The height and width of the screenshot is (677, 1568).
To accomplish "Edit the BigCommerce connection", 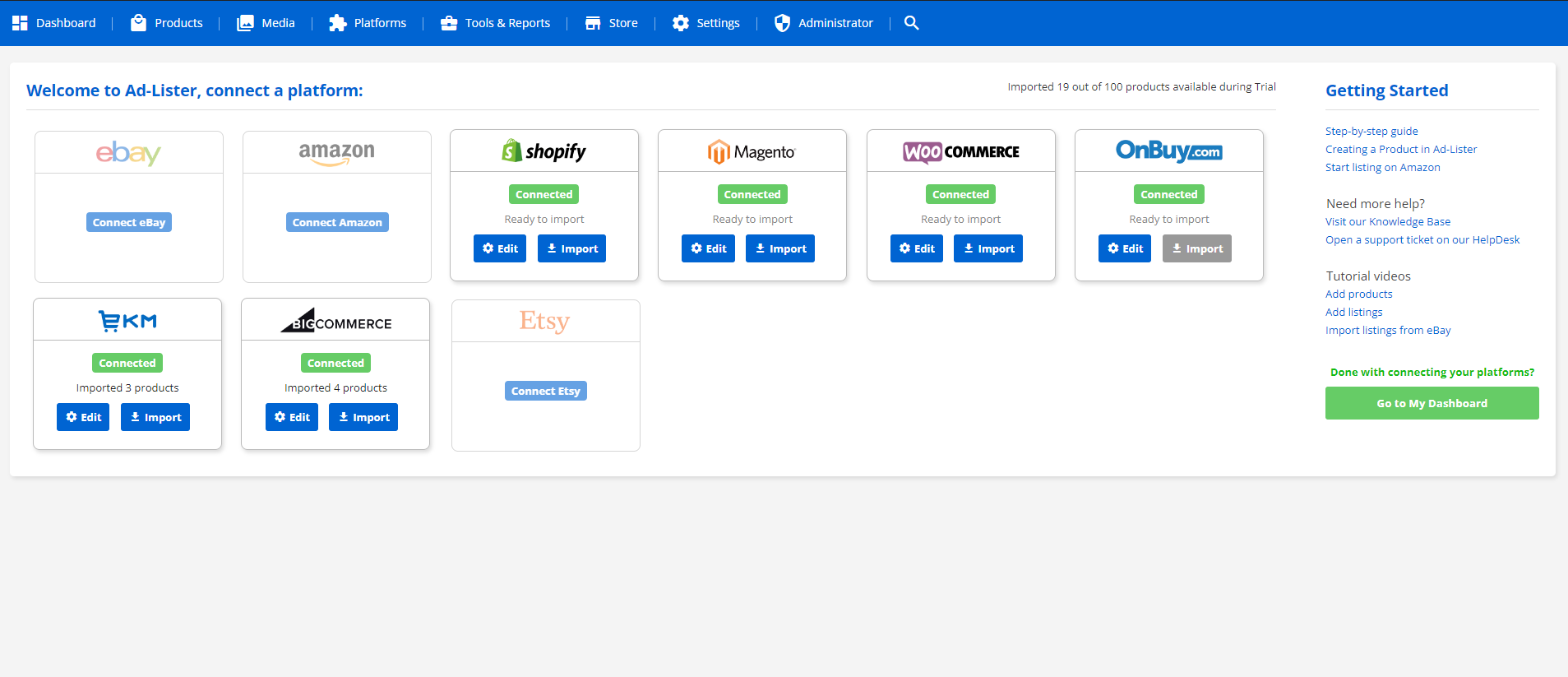I will [x=292, y=417].
